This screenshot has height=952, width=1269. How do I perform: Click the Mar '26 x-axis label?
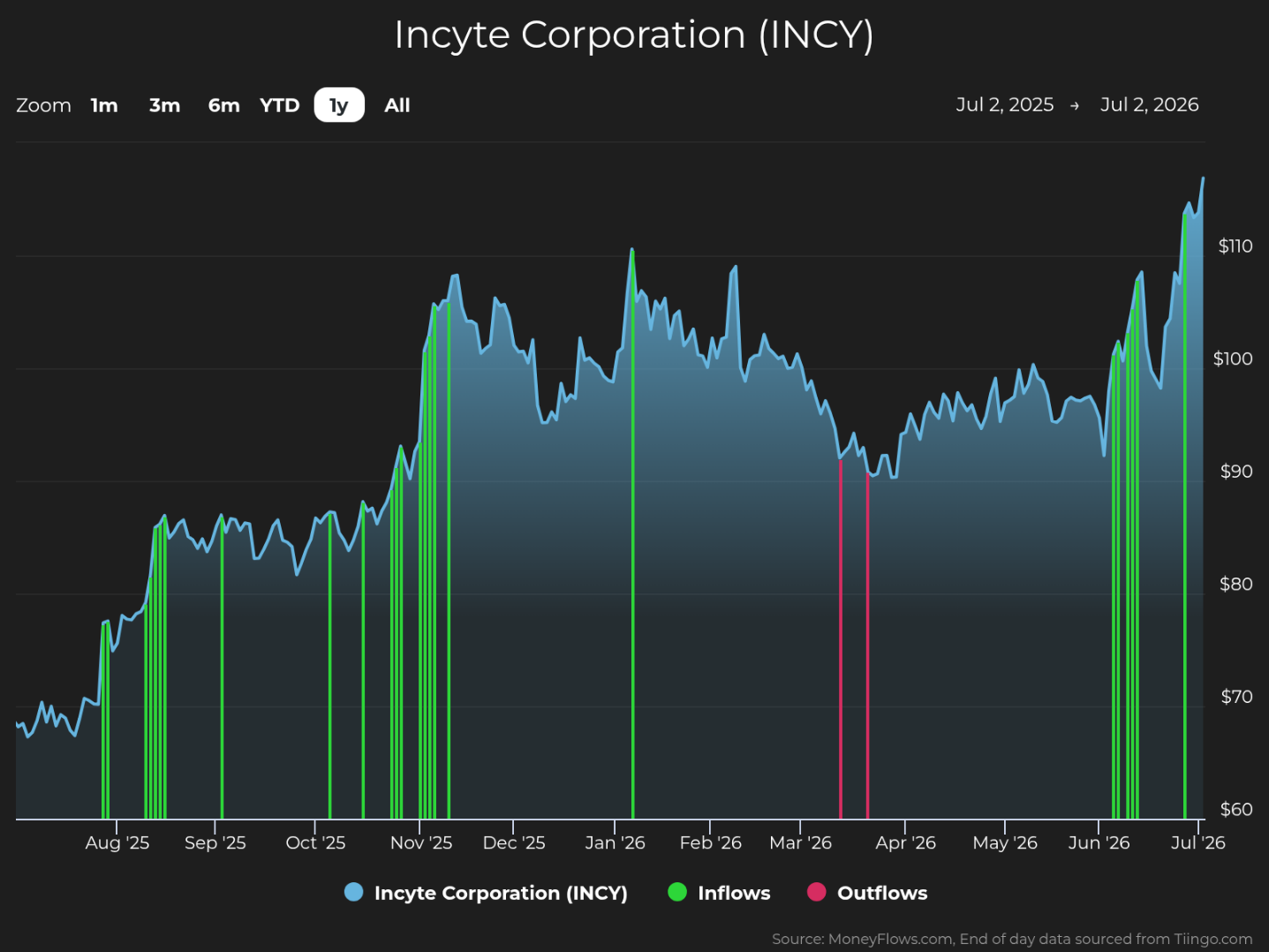tap(801, 842)
